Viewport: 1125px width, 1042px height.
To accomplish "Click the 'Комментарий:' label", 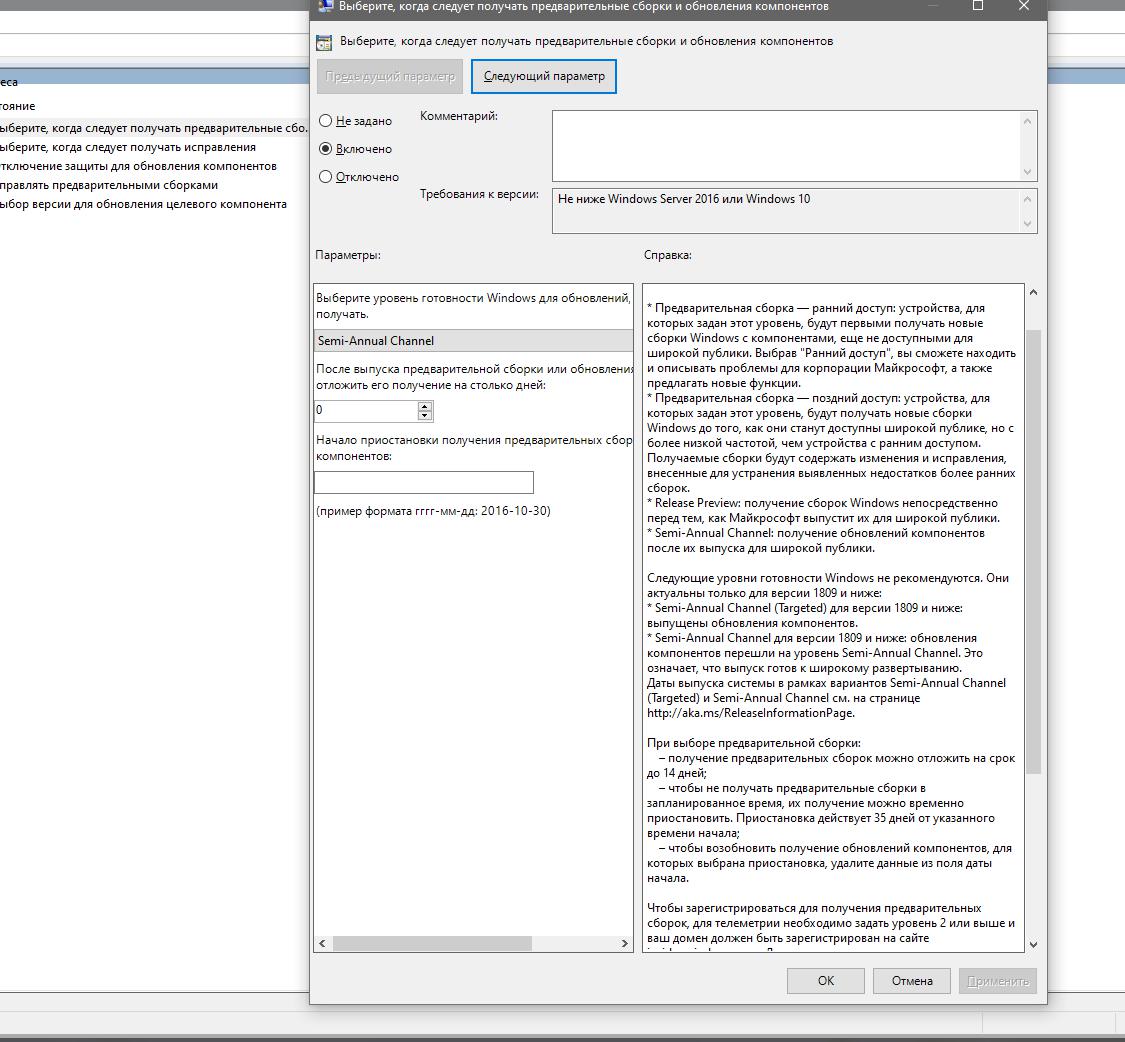I will [x=458, y=116].
